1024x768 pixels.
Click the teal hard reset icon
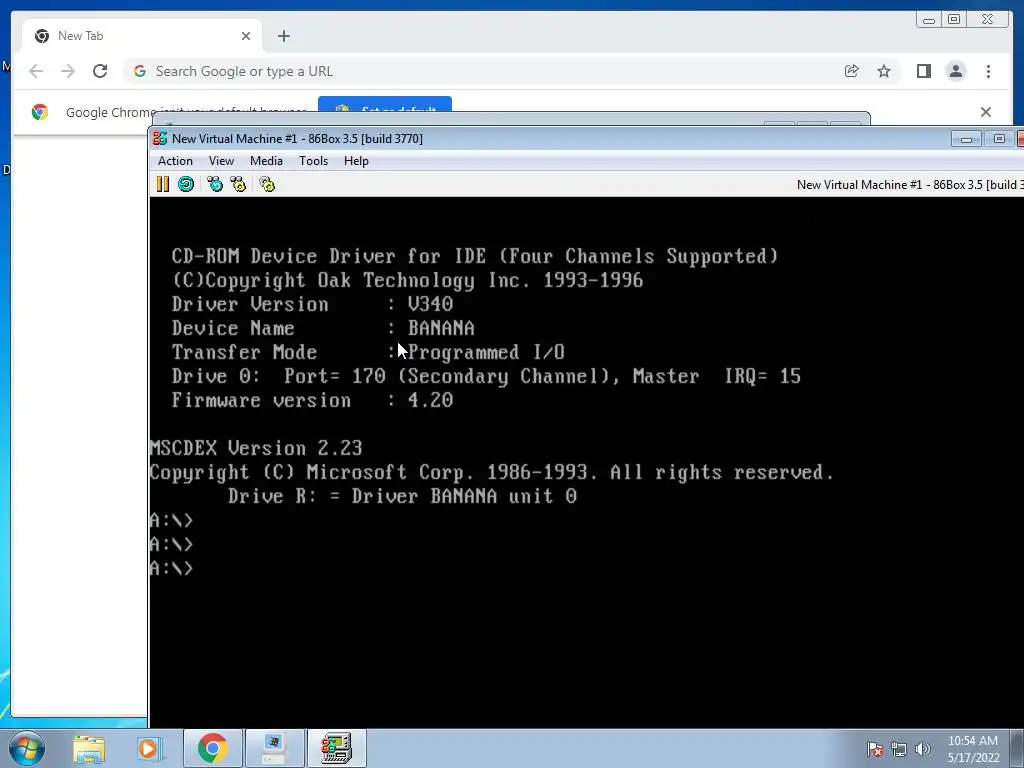(x=186, y=184)
